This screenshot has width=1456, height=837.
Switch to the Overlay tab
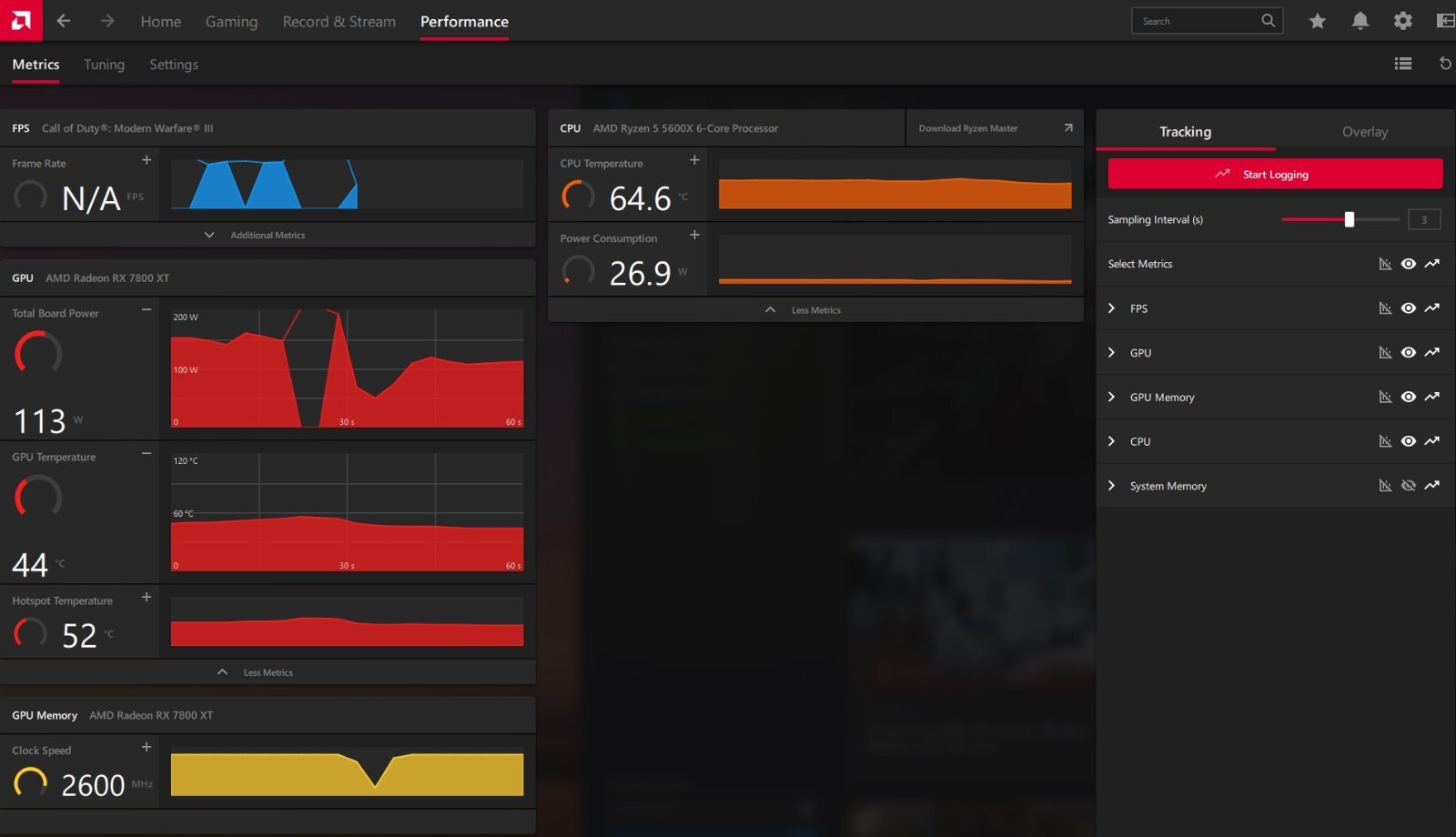click(1365, 132)
